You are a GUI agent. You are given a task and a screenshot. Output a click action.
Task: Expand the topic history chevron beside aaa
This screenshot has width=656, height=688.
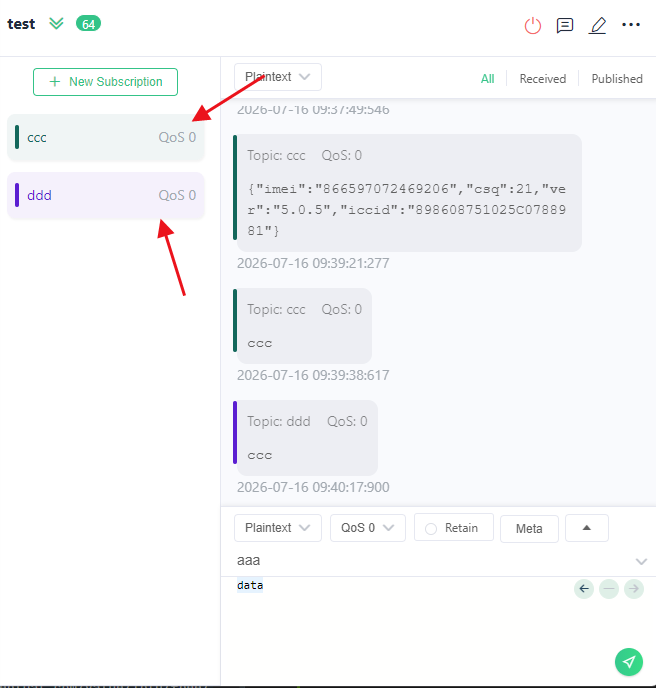click(641, 561)
